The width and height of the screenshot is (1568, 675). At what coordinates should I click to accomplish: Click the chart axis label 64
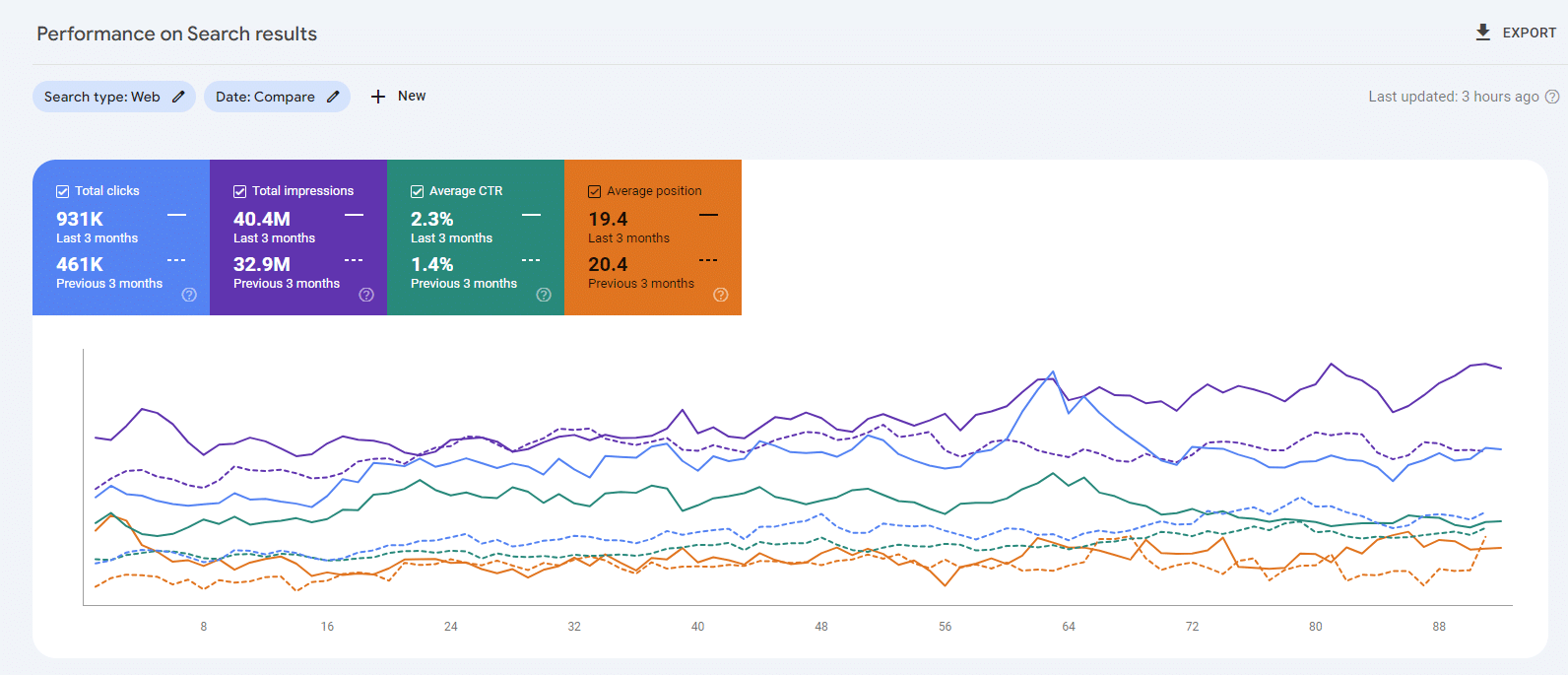click(1069, 627)
